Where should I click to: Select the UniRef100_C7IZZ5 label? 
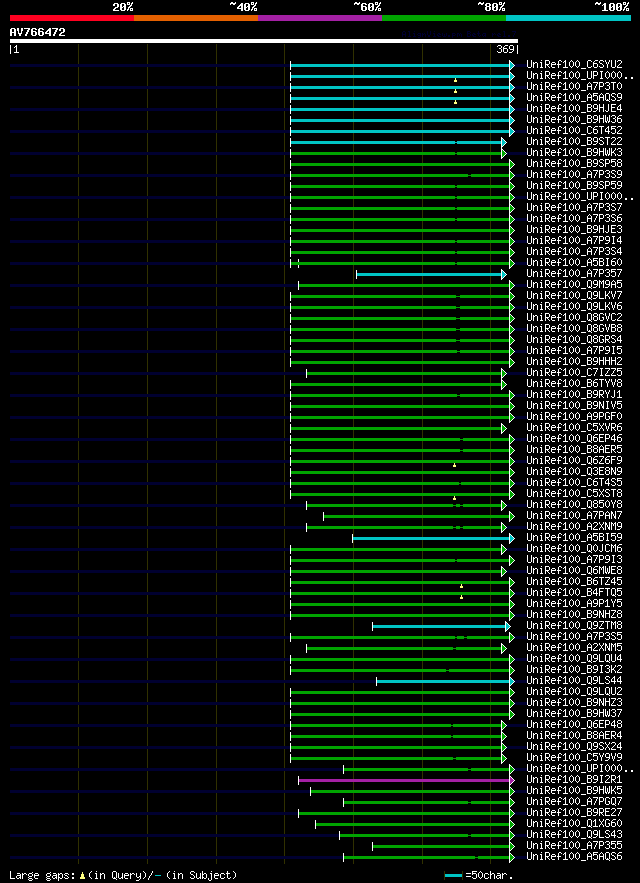[574, 372]
